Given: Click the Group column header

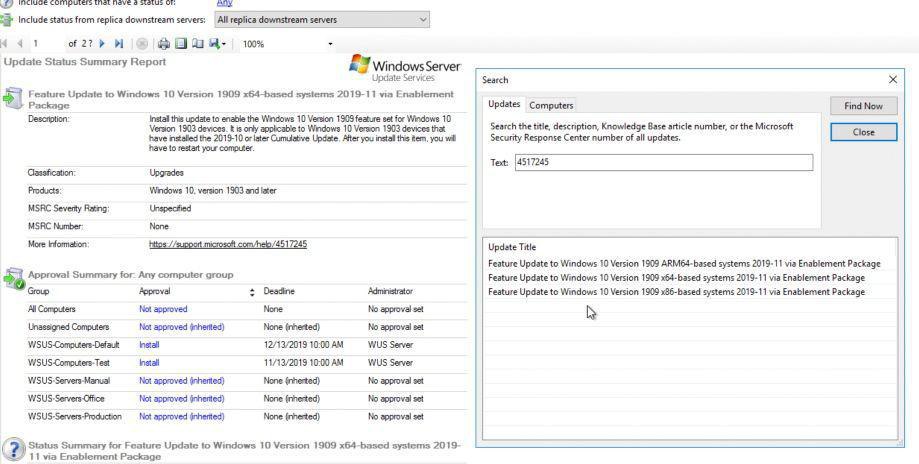Looking at the screenshot, I should pyautogui.click(x=38, y=291).
